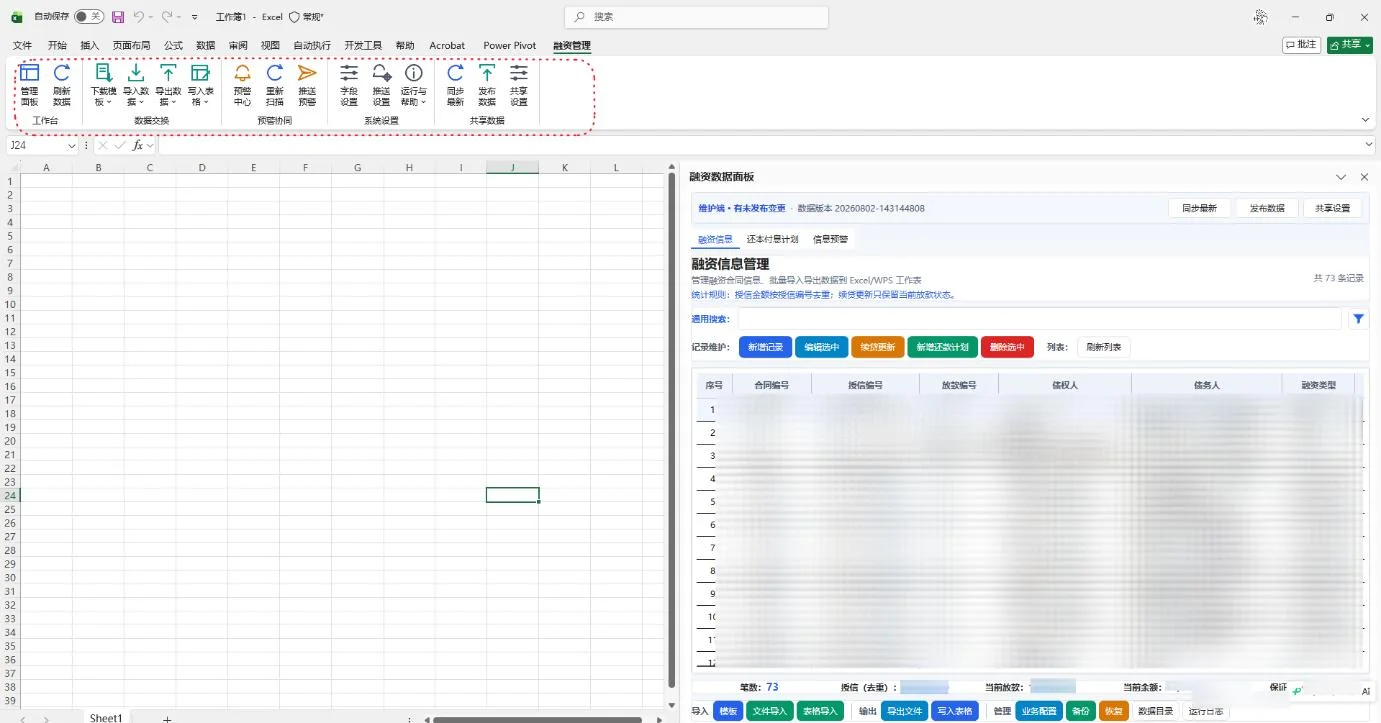
Task: Click the orange 续贷更新 button
Action: 878,348
